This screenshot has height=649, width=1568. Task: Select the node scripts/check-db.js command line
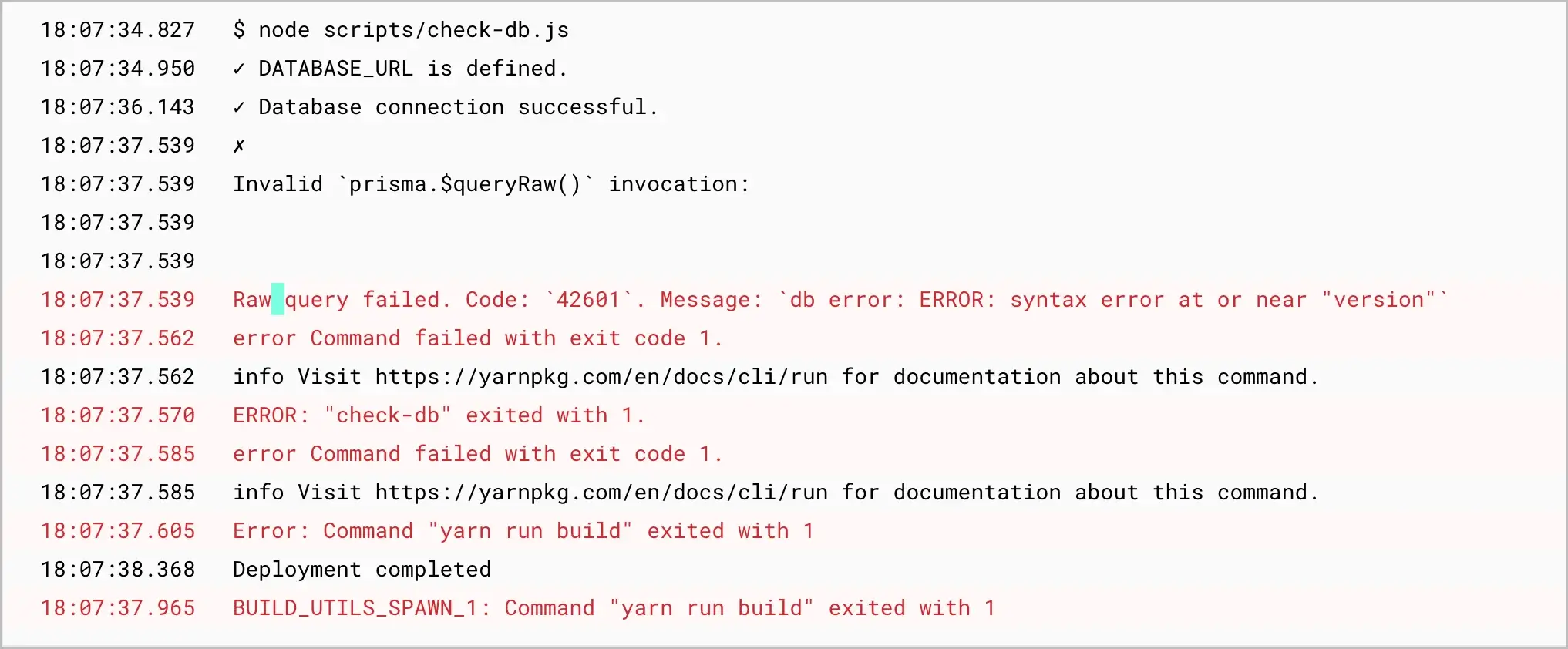pyautogui.click(x=401, y=30)
